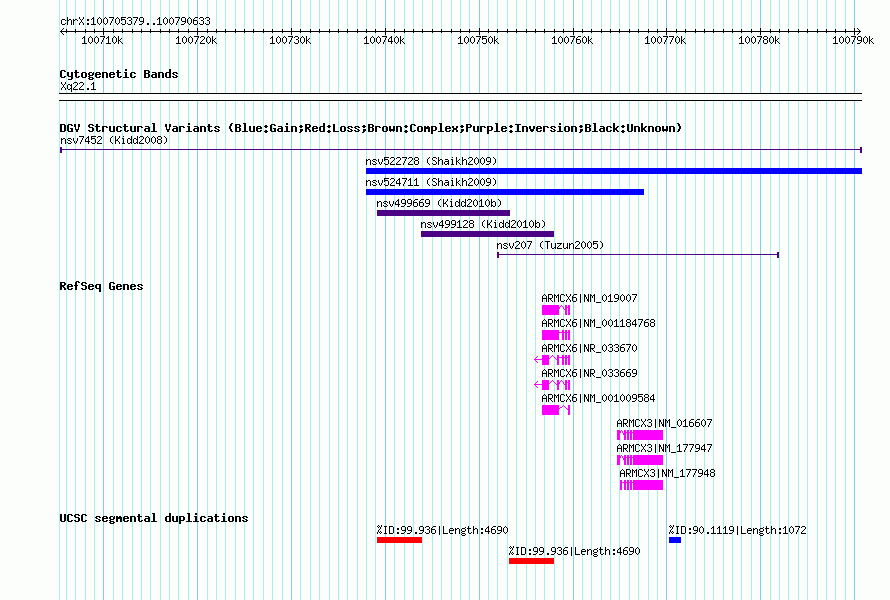Select the ARMCX6 NM_001184768 gene glyph
This screenshot has width=890, height=600.
coord(556,335)
